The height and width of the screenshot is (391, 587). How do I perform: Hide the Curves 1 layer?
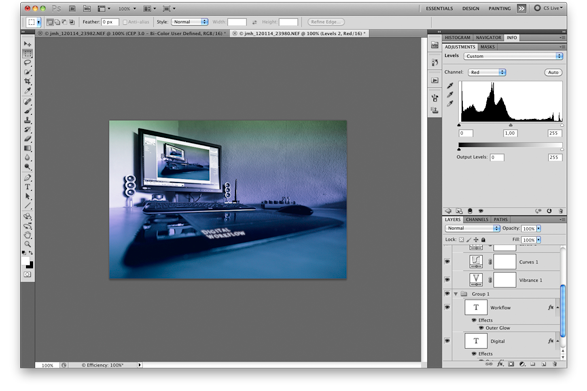pos(447,261)
